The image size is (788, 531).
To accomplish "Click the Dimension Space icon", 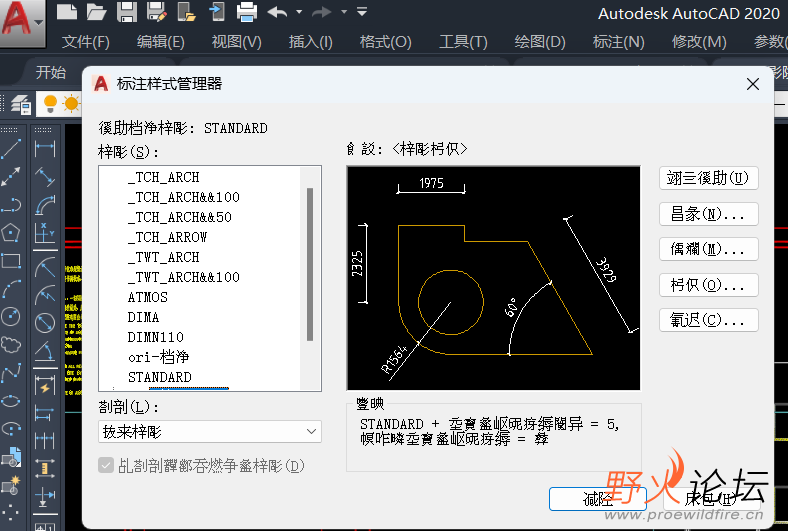I will (x=45, y=469).
